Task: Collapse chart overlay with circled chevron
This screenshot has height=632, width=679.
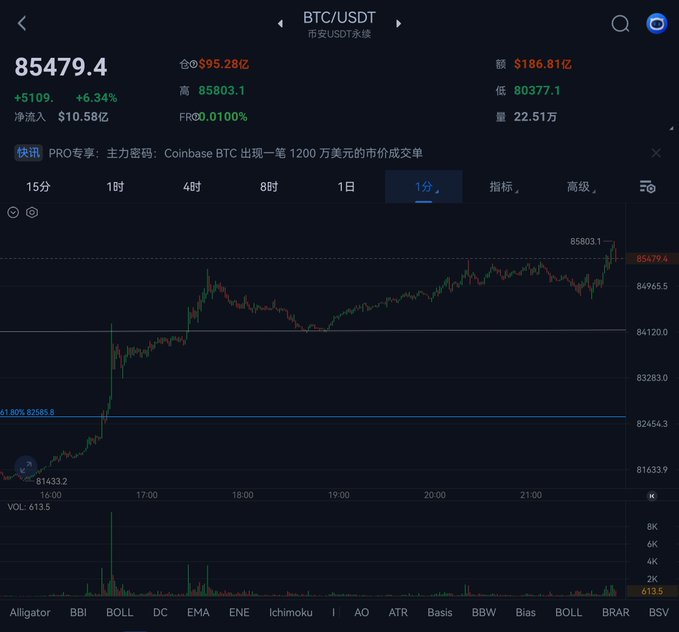Action: point(13,212)
